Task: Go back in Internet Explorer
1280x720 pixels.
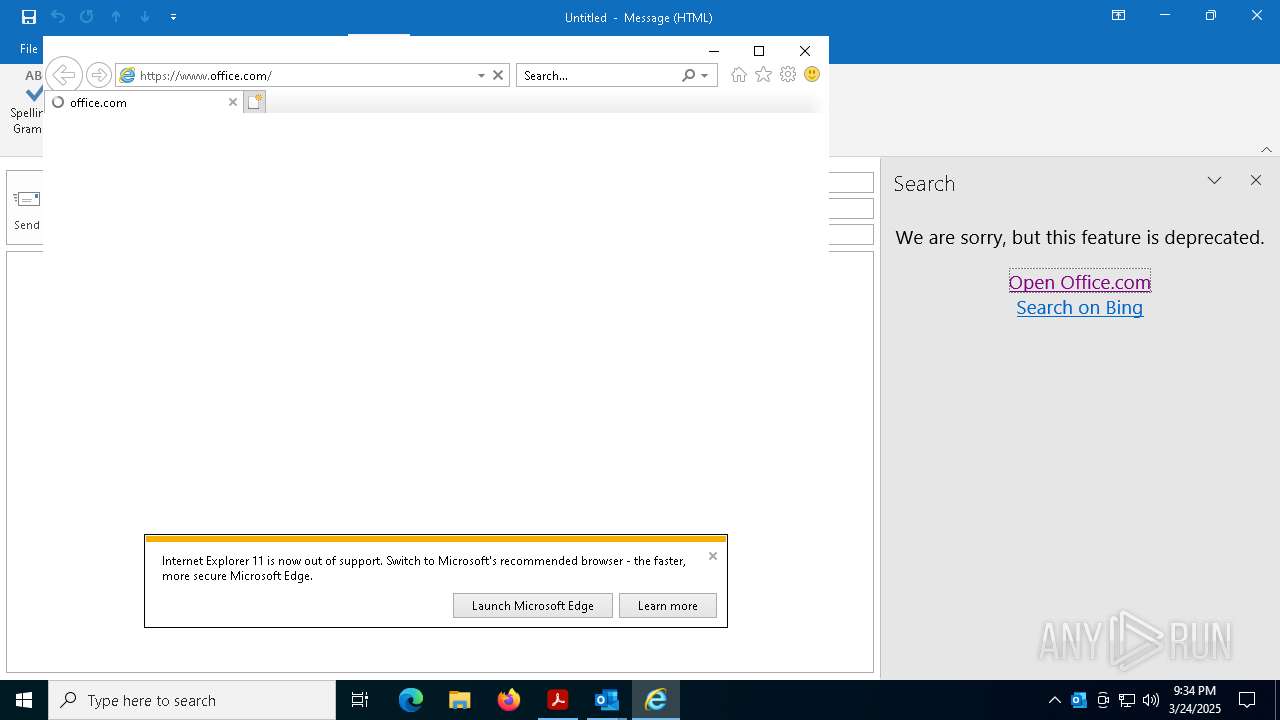Action: tap(63, 75)
